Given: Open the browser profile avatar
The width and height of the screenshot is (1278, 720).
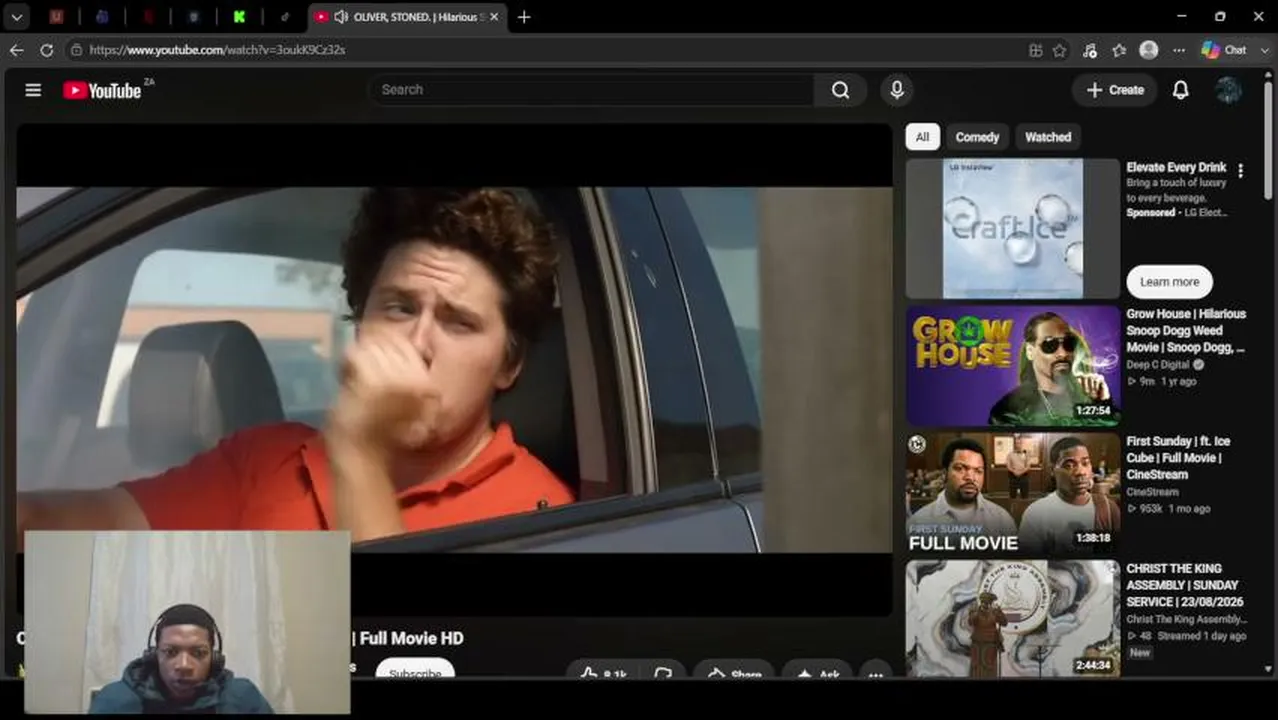Looking at the screenshot, I should [x=1149, y=50].
